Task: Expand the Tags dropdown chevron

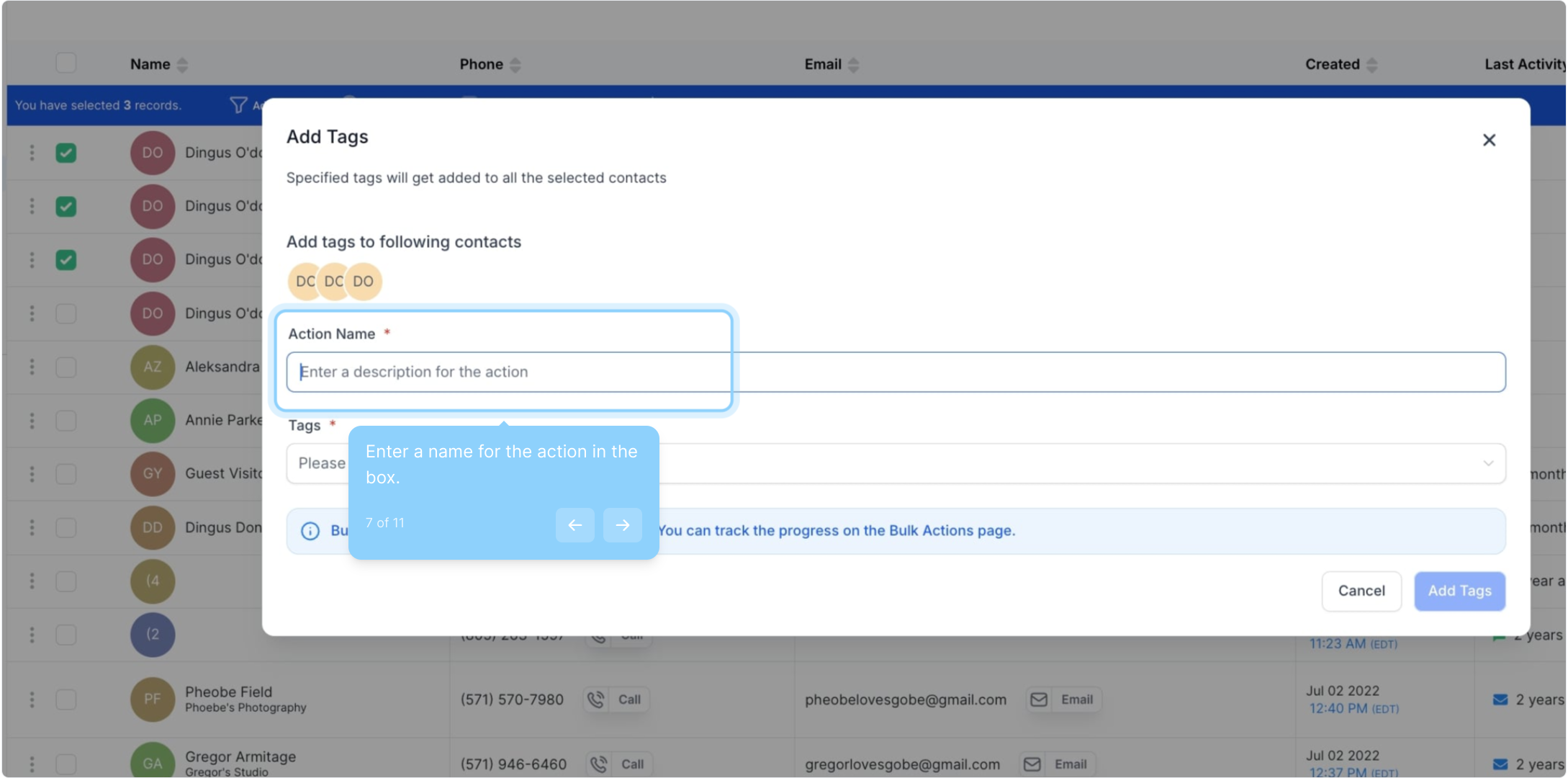Action: point(1487,463)
